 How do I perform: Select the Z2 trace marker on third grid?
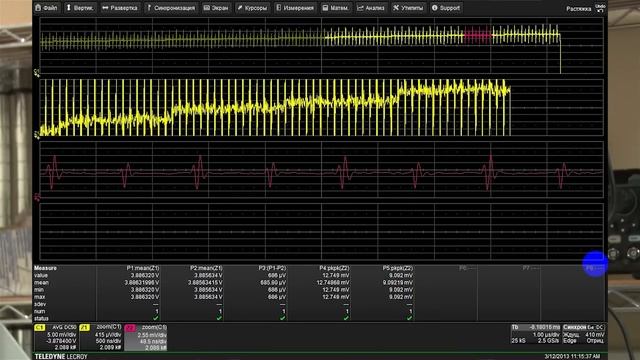click(x=37, y=198)
